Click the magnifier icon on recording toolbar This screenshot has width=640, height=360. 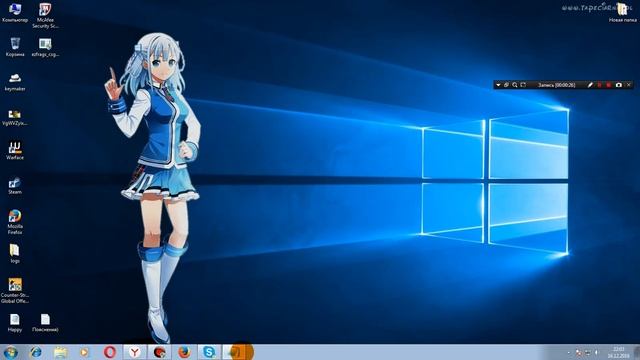pos(515,85)
